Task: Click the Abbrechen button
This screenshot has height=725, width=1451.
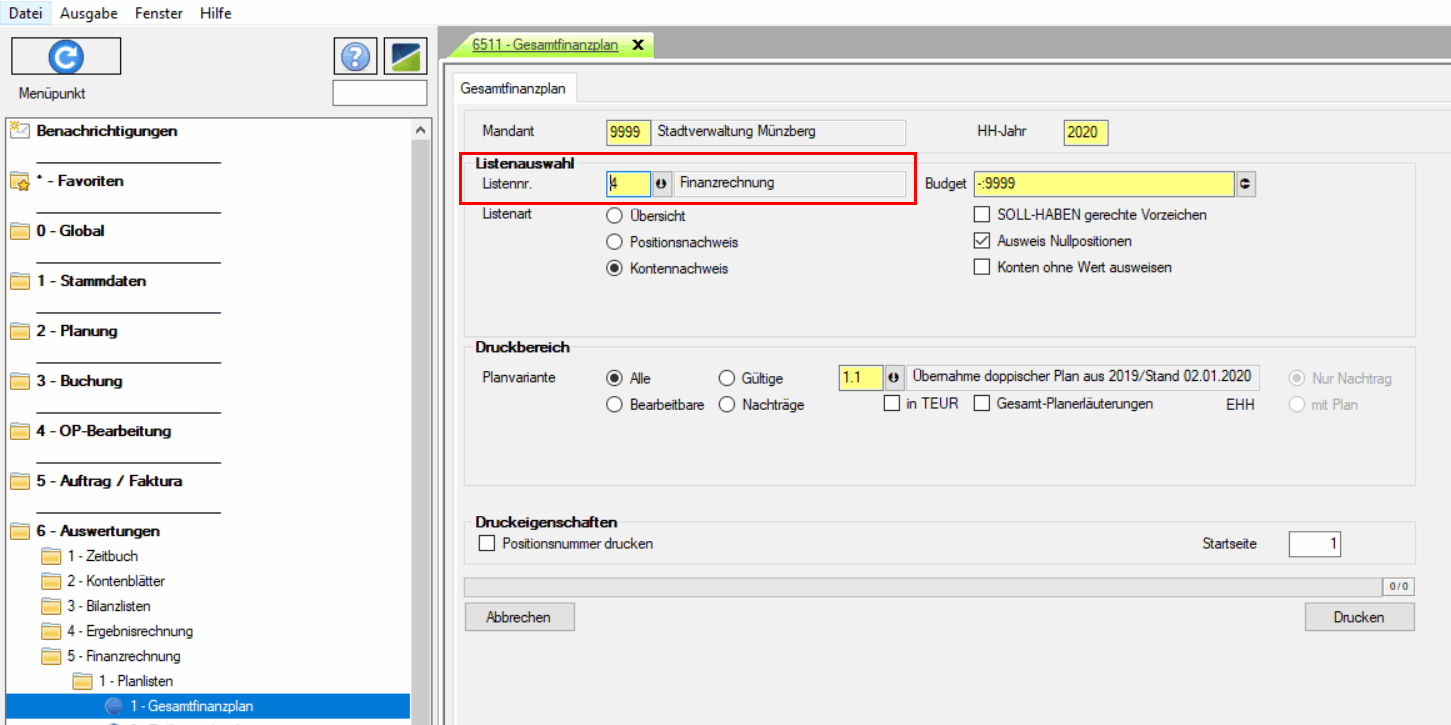Action: pos(519,617)
